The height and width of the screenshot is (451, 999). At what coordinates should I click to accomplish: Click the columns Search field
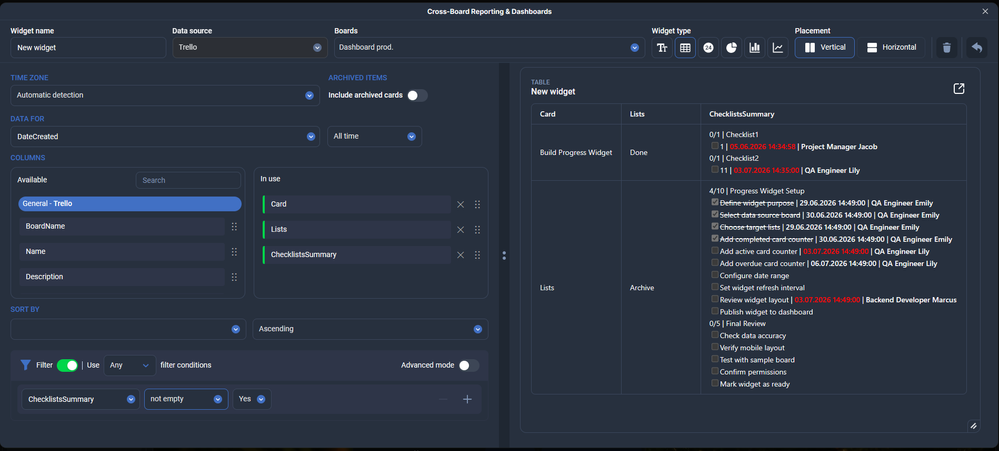pos(188,180)
